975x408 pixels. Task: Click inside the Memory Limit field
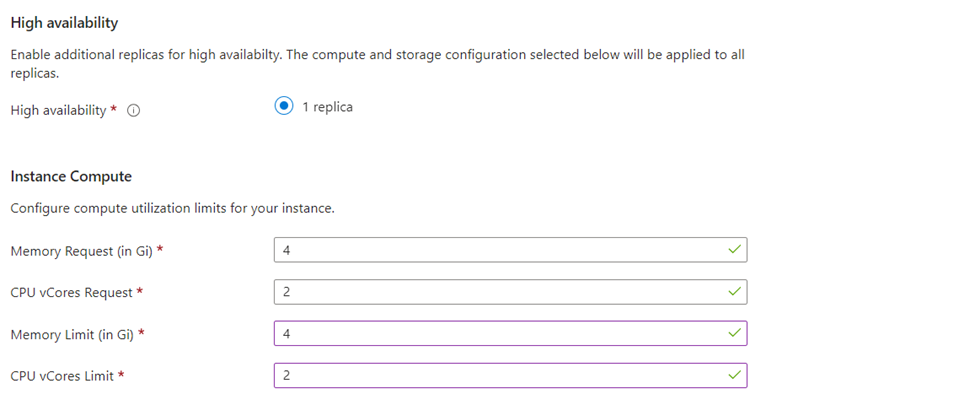click(511, 333)
